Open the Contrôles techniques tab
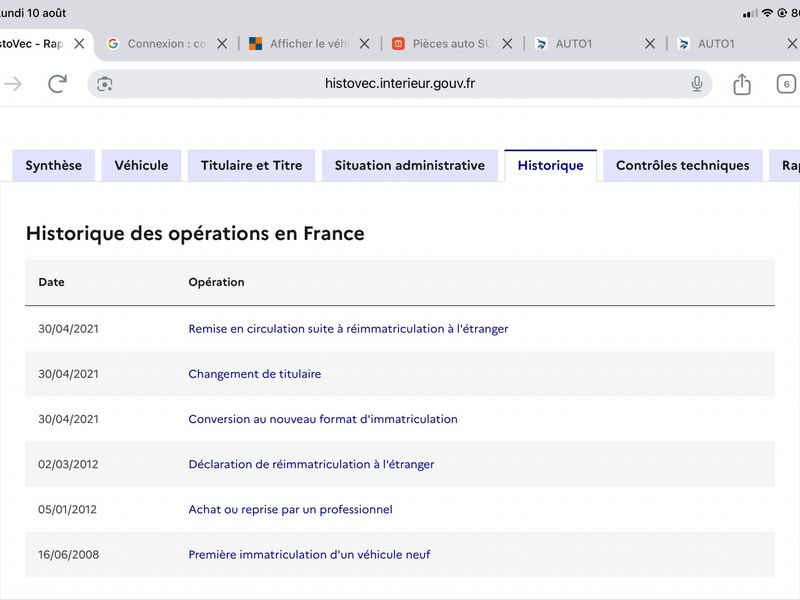This screenshot has height=600, width=800. pos(683,165)
